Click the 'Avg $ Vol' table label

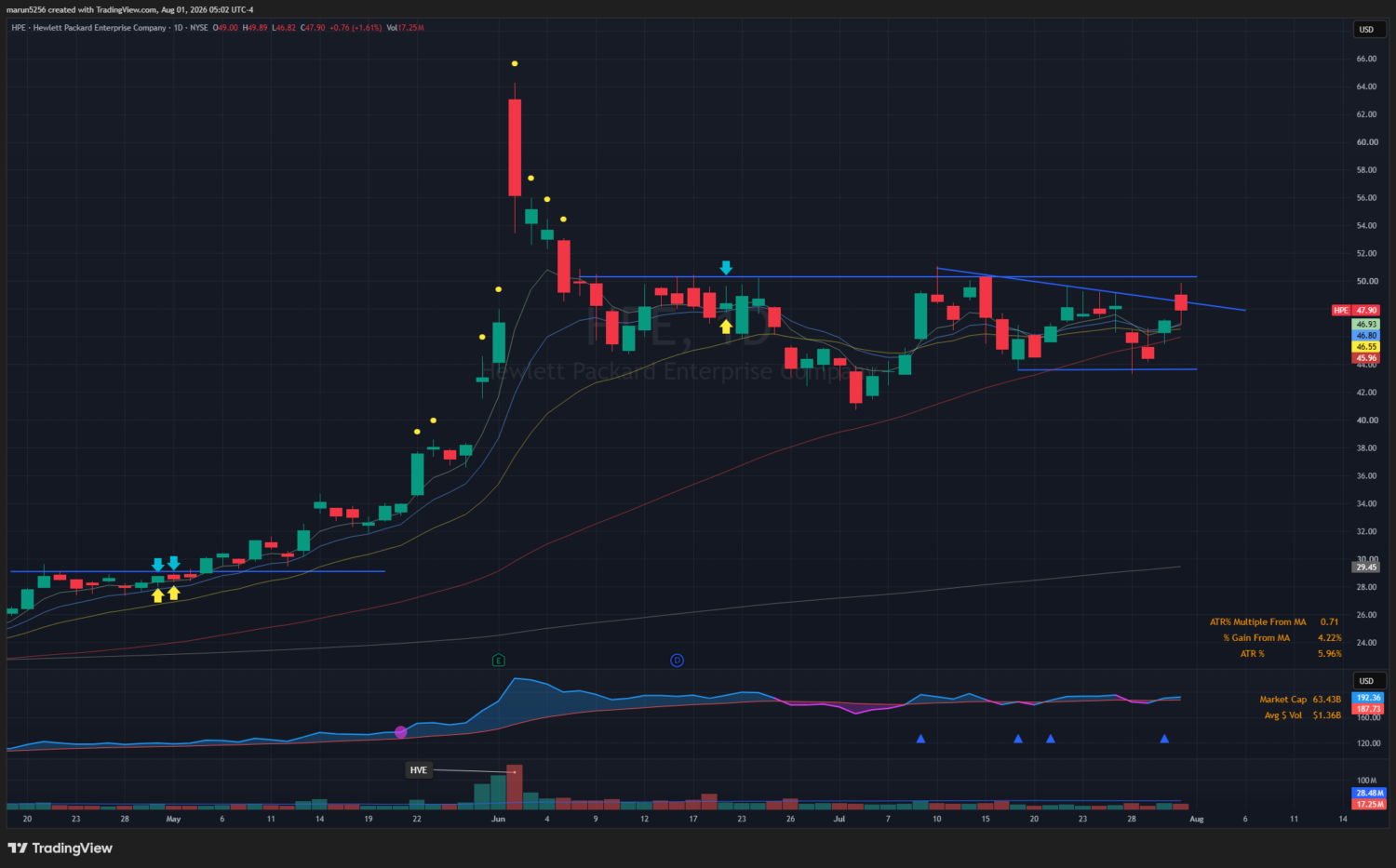[x=1283, y=715]
